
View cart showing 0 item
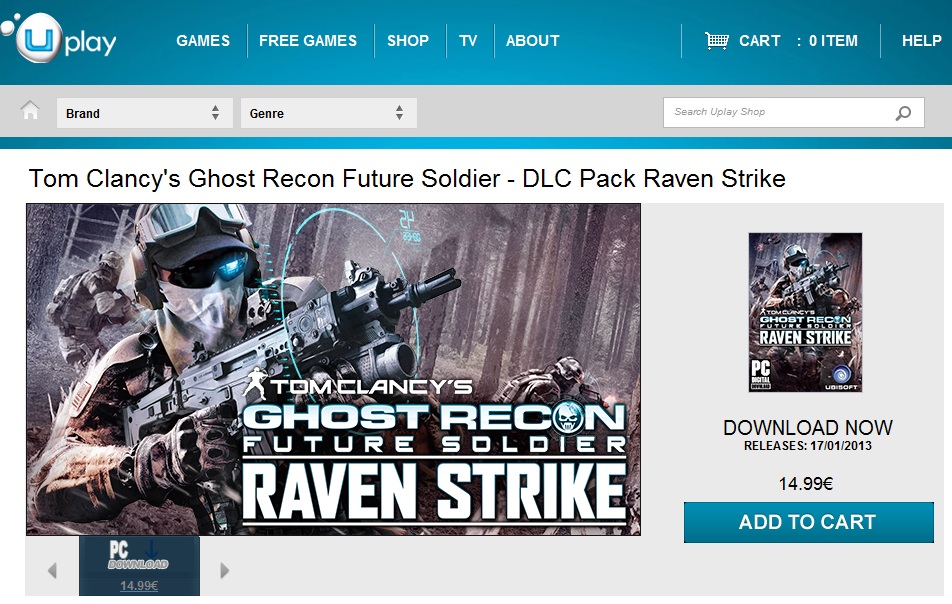[x=797, y=41]
